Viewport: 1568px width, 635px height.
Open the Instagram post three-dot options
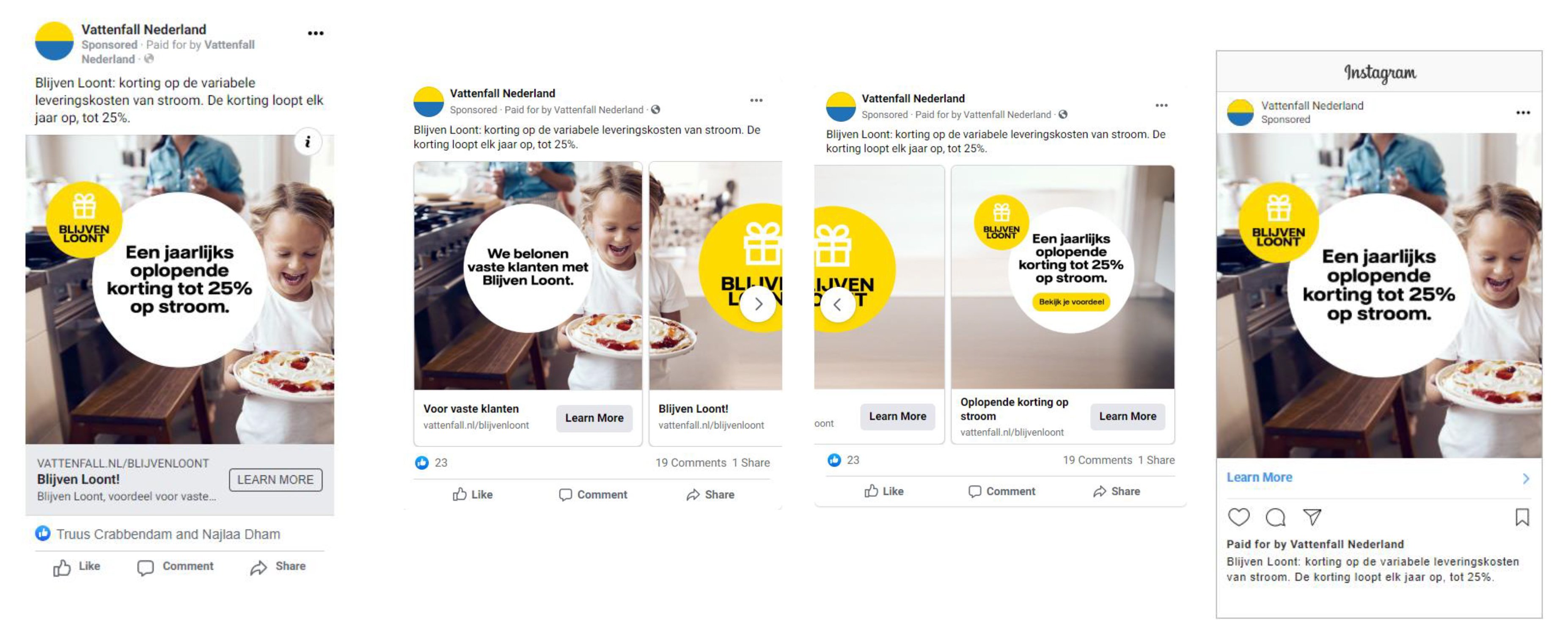pyautogui.click(x=1522, y=113)
